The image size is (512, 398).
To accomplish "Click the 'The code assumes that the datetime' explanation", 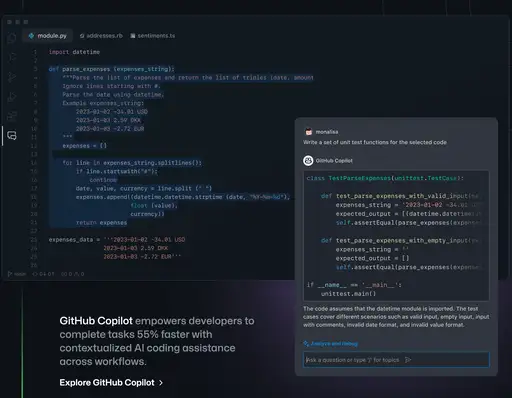I will (x=396, y=317).
